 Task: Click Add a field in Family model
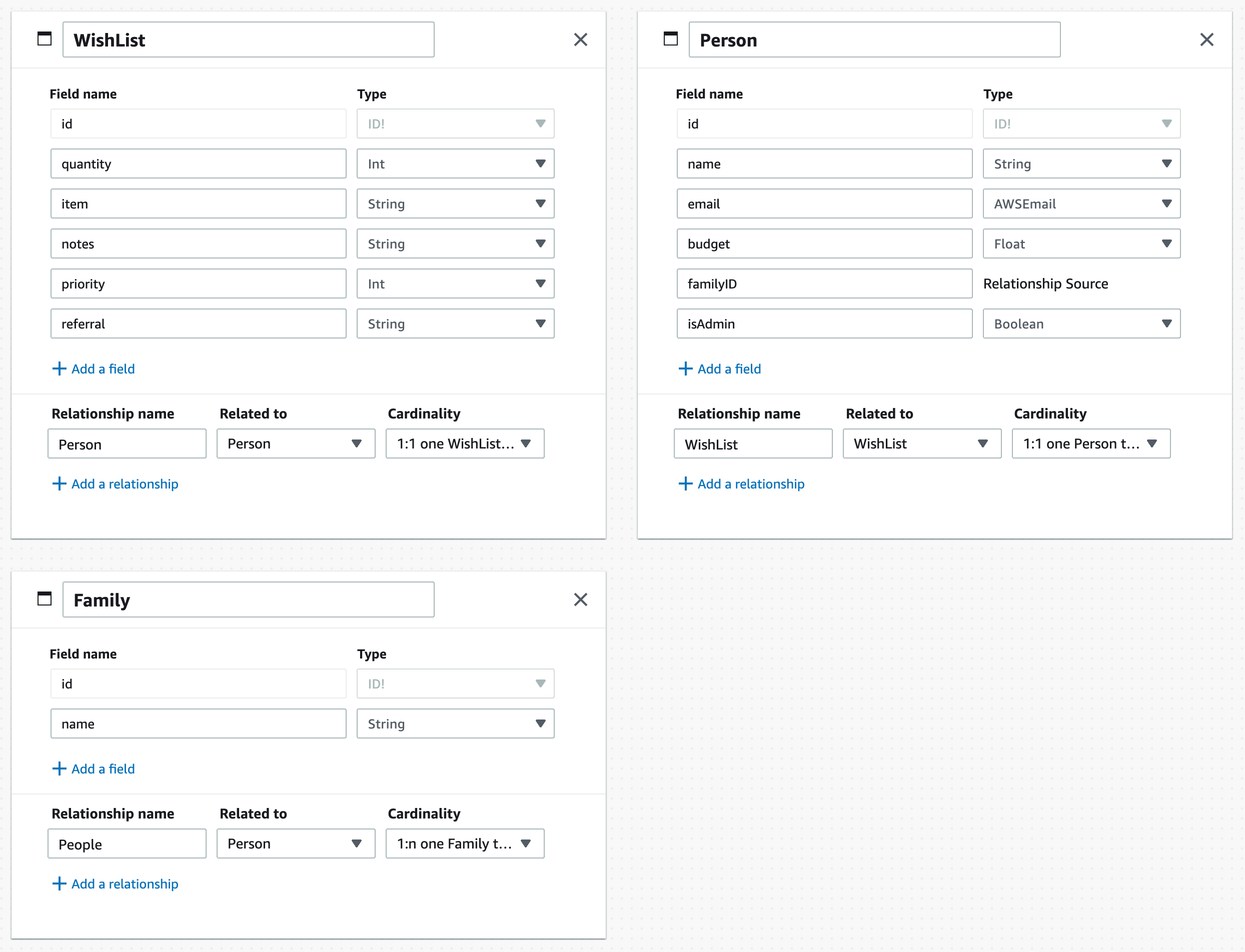point(93,769)
